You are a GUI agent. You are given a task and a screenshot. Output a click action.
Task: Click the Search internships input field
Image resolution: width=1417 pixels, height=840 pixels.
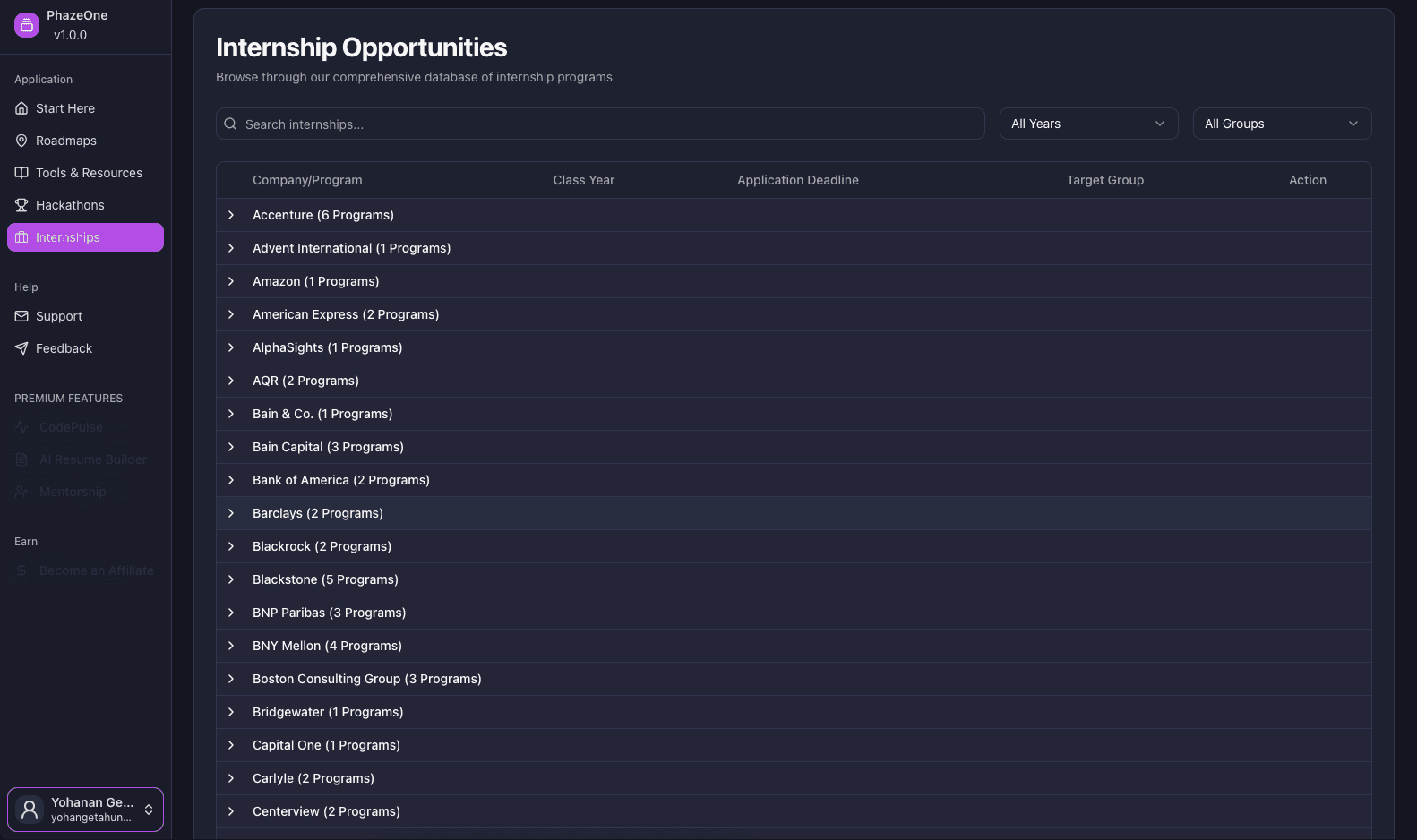[x=609, y=124]
